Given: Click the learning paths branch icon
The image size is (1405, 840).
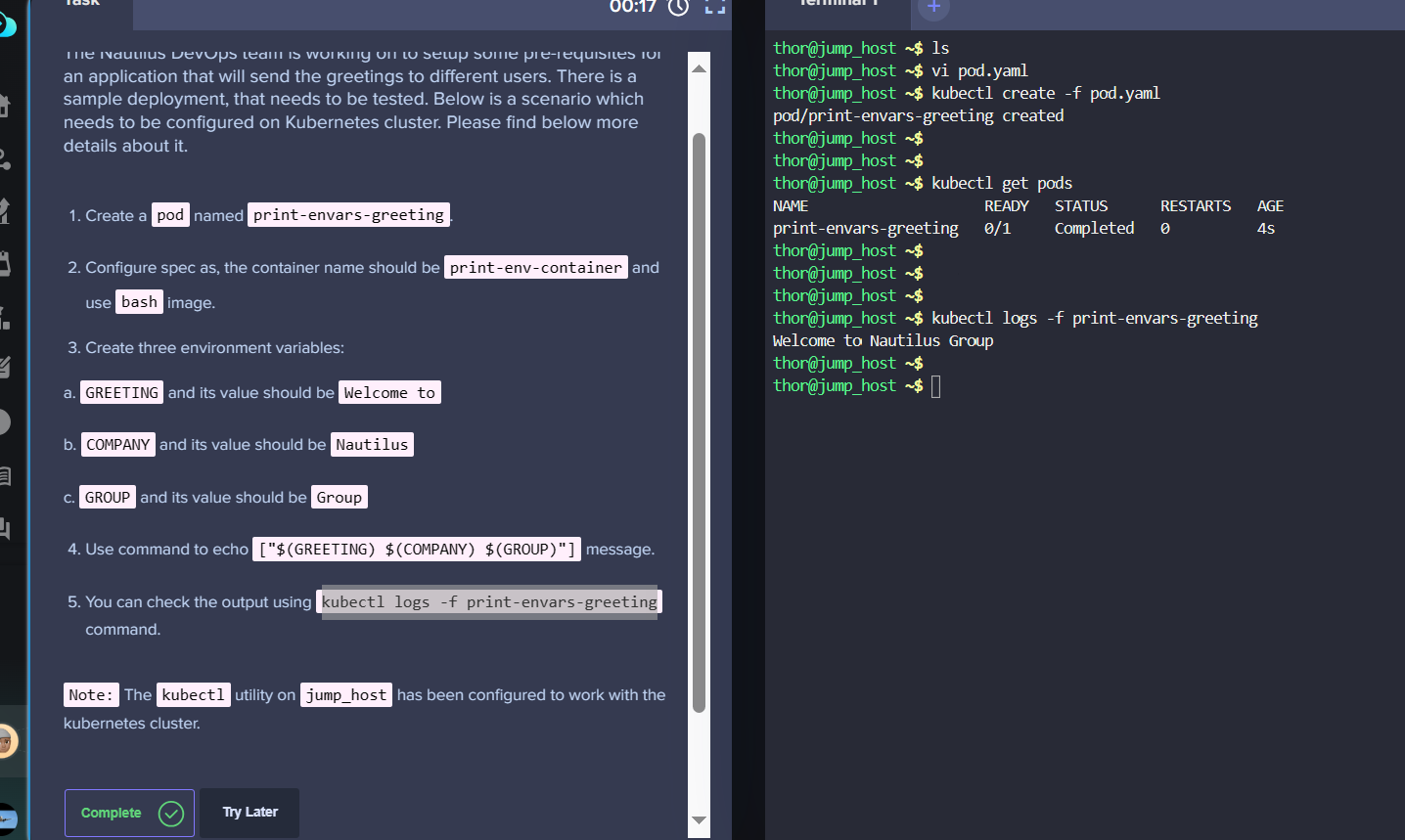Looking at the screenshot, I should point(5,158).
